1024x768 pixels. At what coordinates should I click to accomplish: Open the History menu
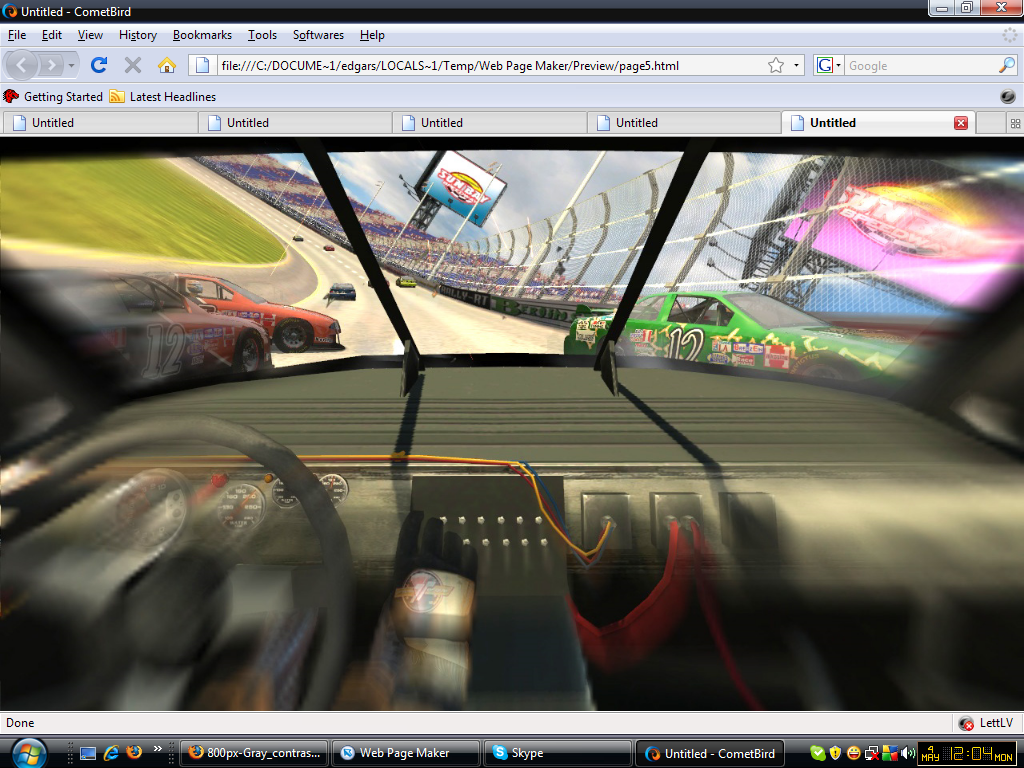[x=138, y=35]
